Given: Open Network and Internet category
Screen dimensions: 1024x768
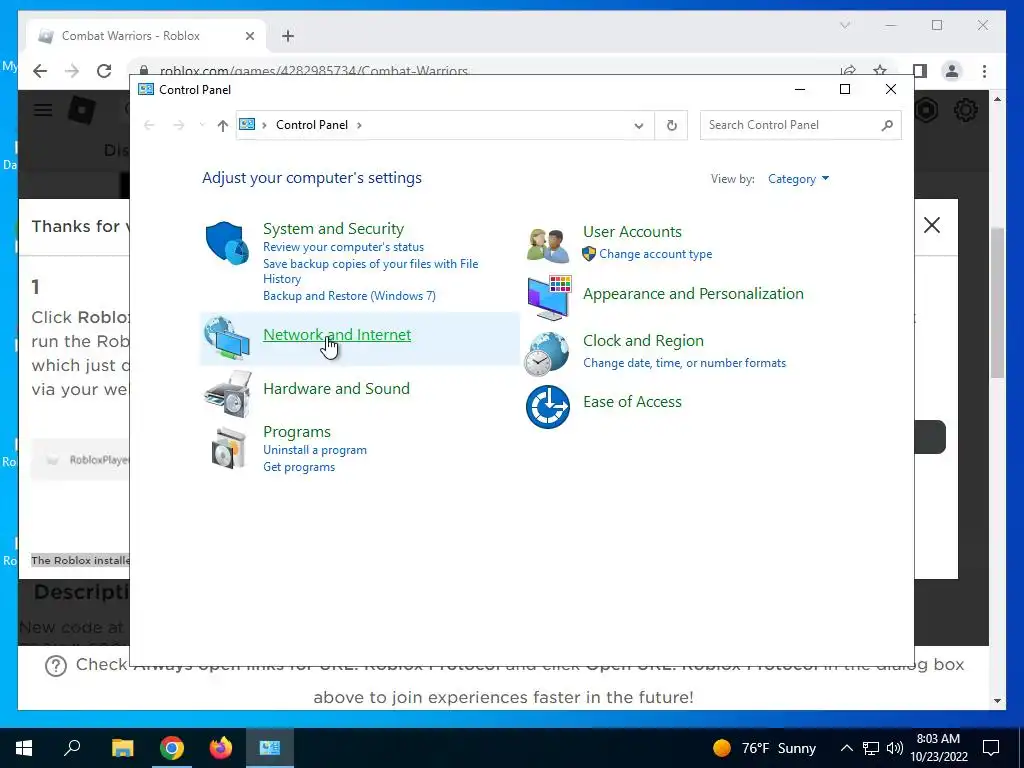Looking at the screenshot, I should [337, 334].
